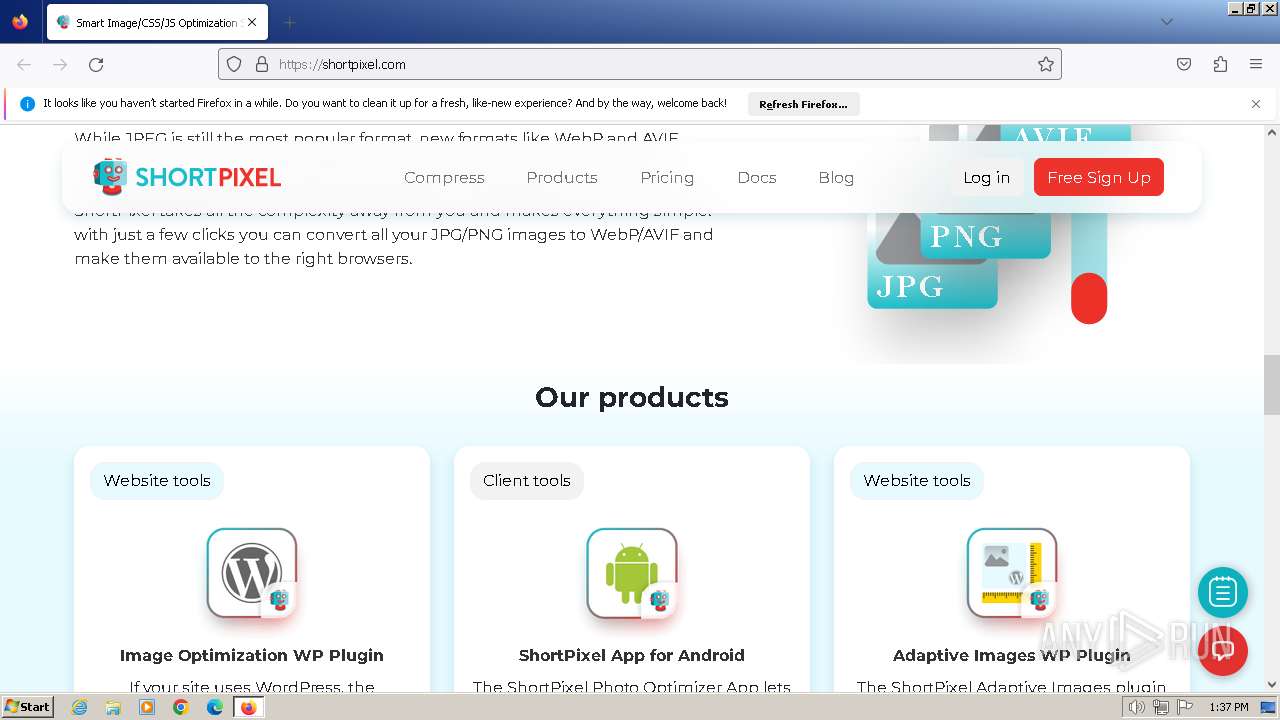Open Firefox View icon in the tab bar
This screenshot has width=1280, height=720.
pos(20,22)
